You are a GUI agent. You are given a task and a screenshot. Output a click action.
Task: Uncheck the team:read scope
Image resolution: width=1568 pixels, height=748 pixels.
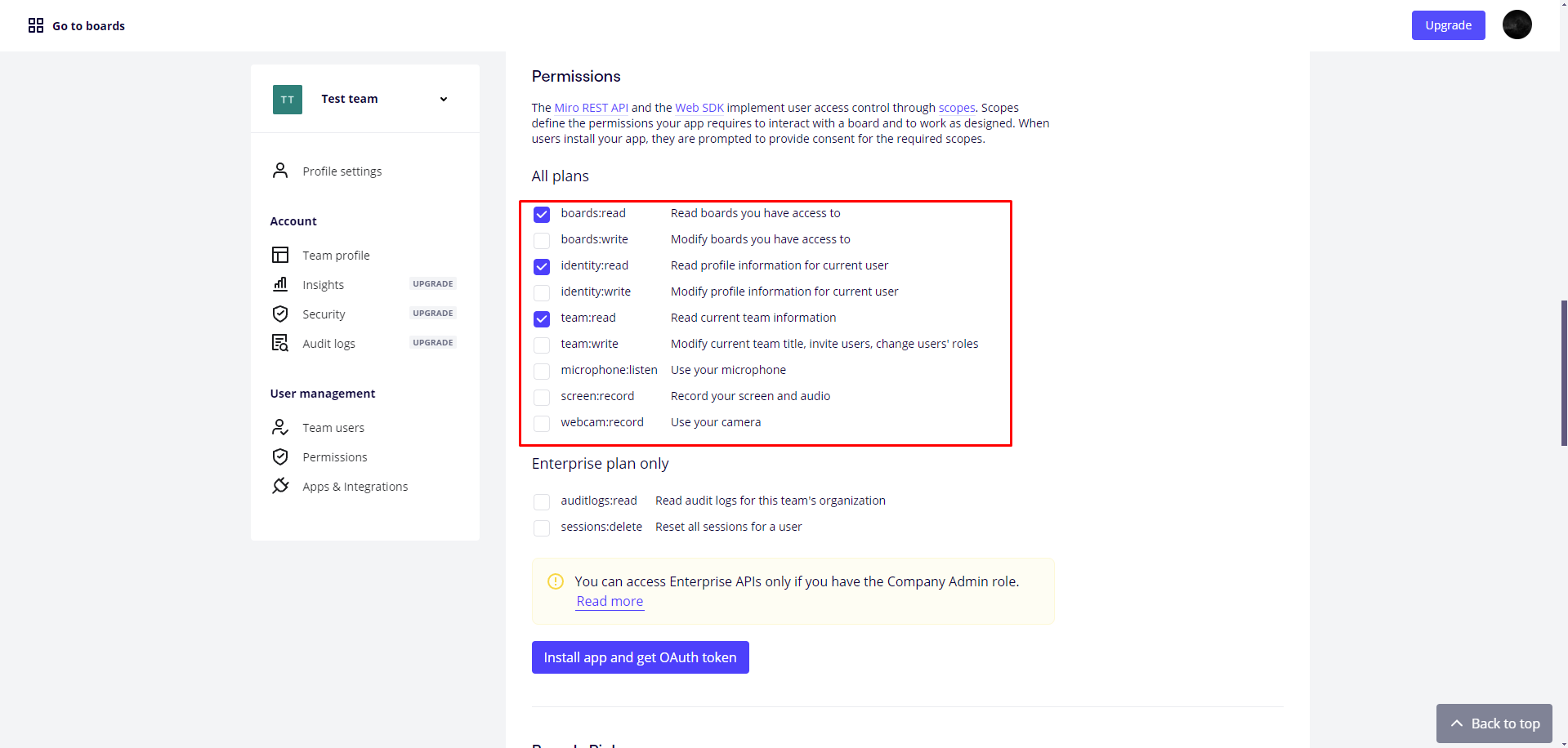coord(542,318)
